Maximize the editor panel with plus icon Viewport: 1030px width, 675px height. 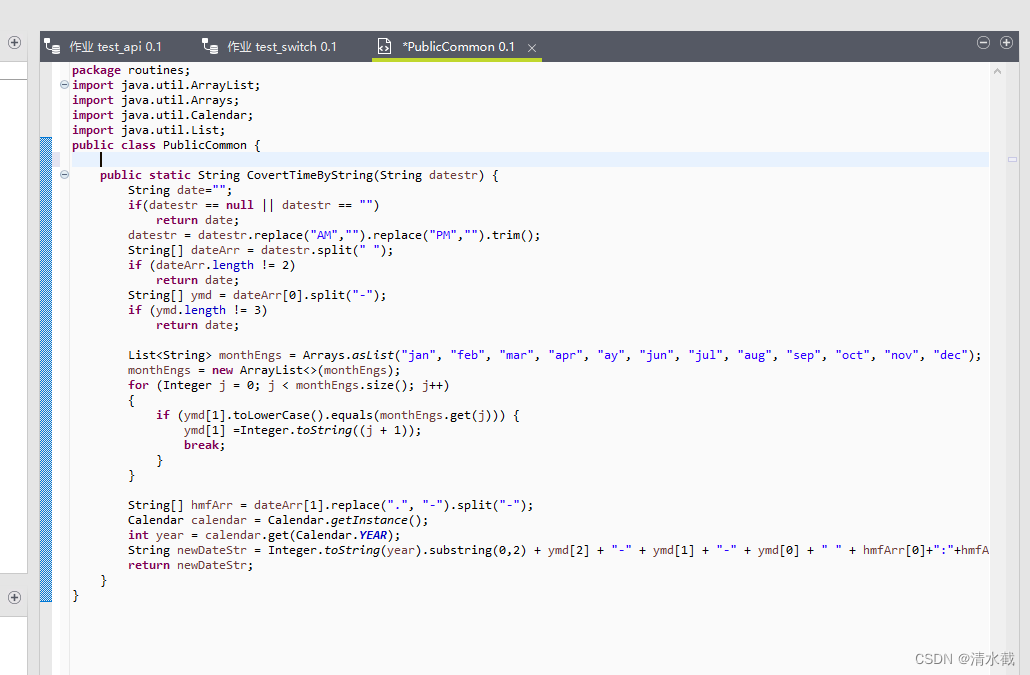pos(1006,43)
